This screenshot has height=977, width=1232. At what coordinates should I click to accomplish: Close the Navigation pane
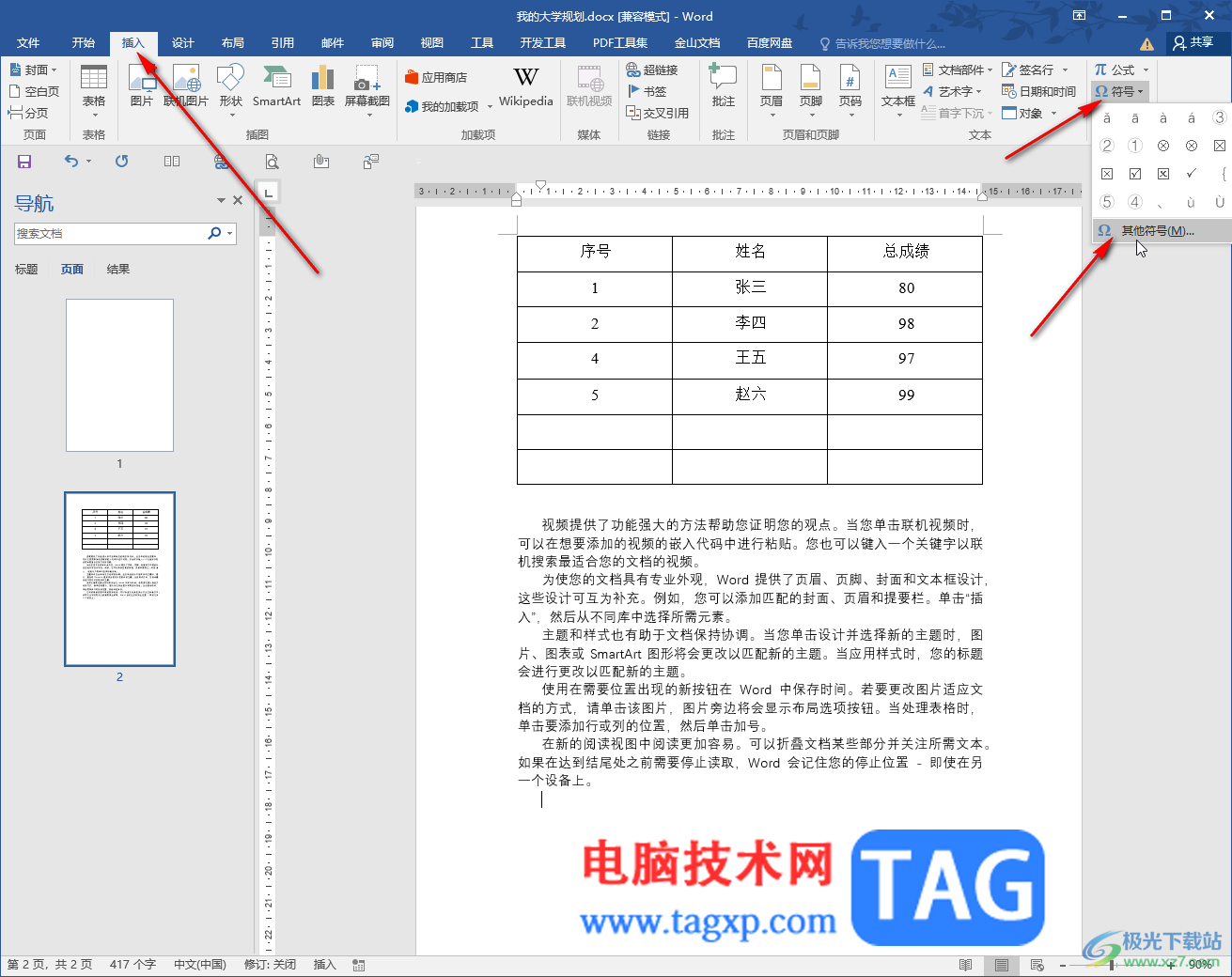tap(238, 200)
